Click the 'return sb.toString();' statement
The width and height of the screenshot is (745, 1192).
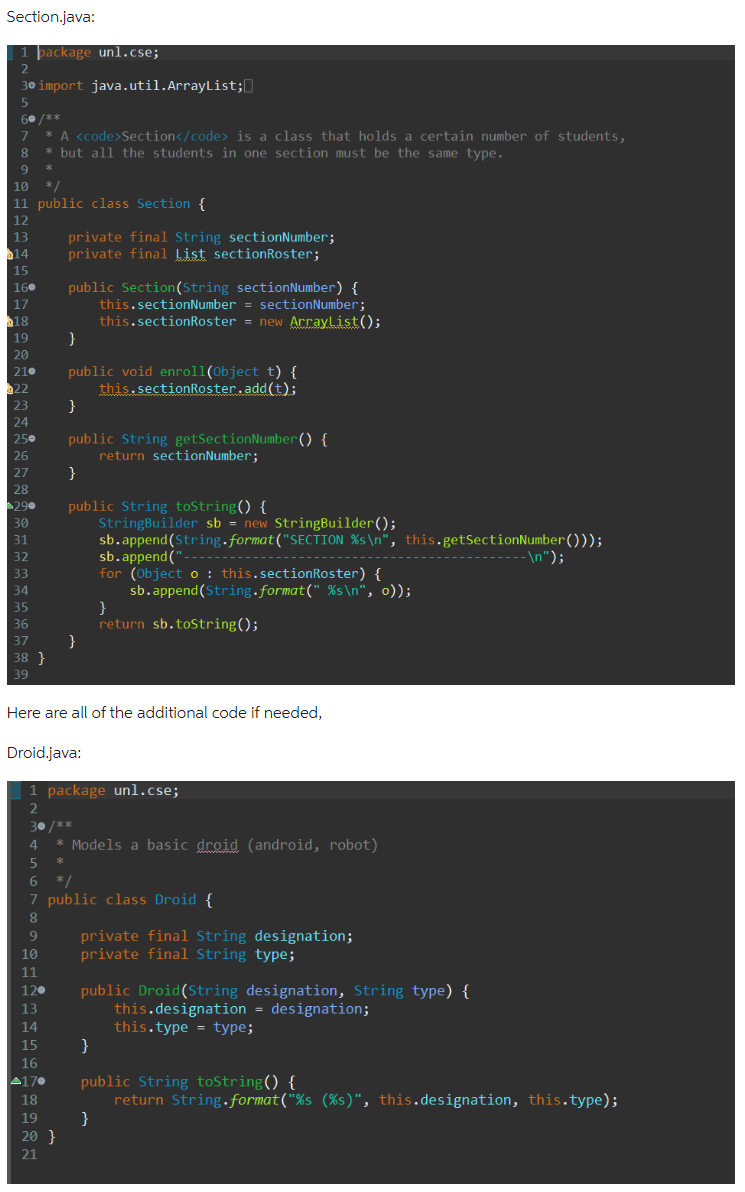tap(179, 624)
